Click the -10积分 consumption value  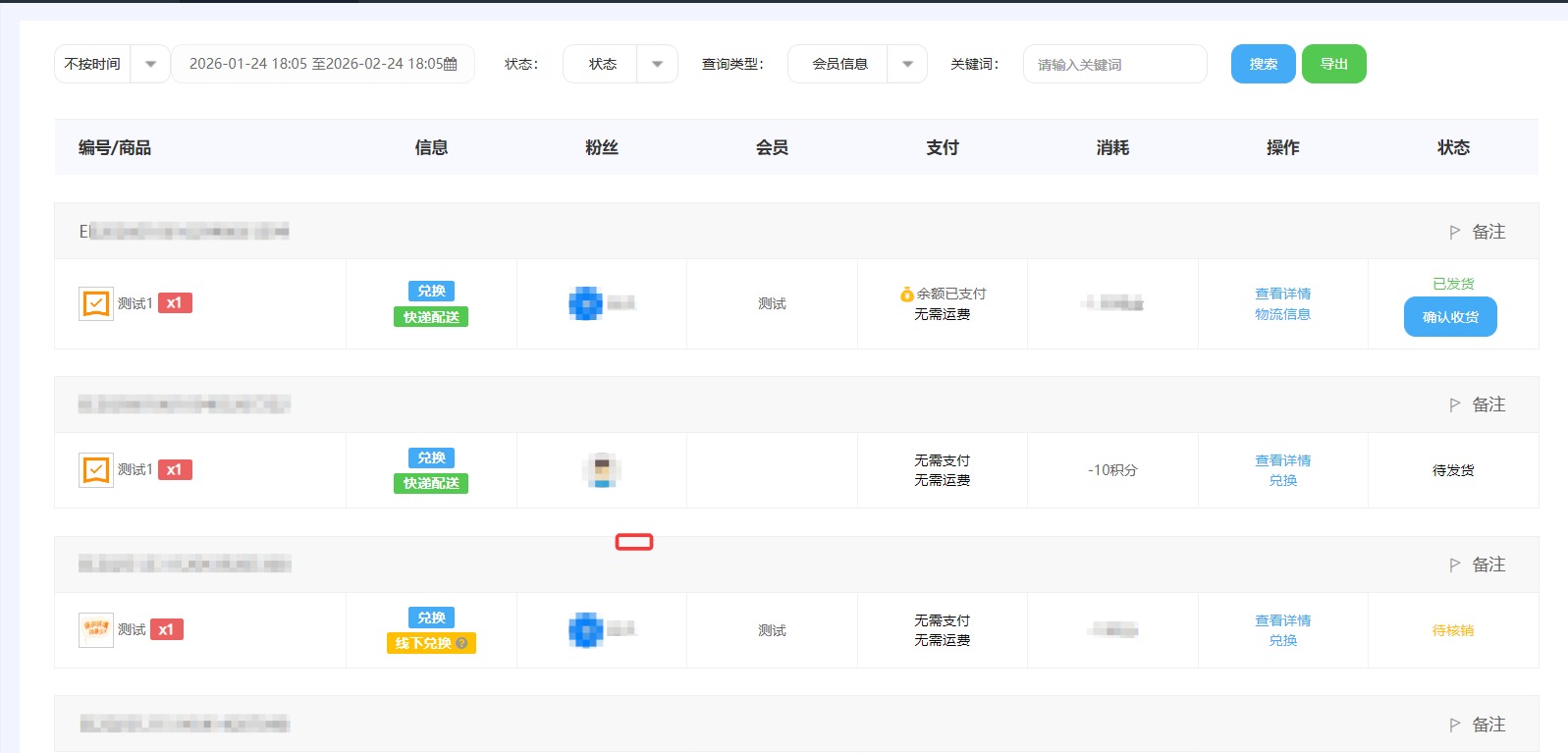pos(1112,470)
